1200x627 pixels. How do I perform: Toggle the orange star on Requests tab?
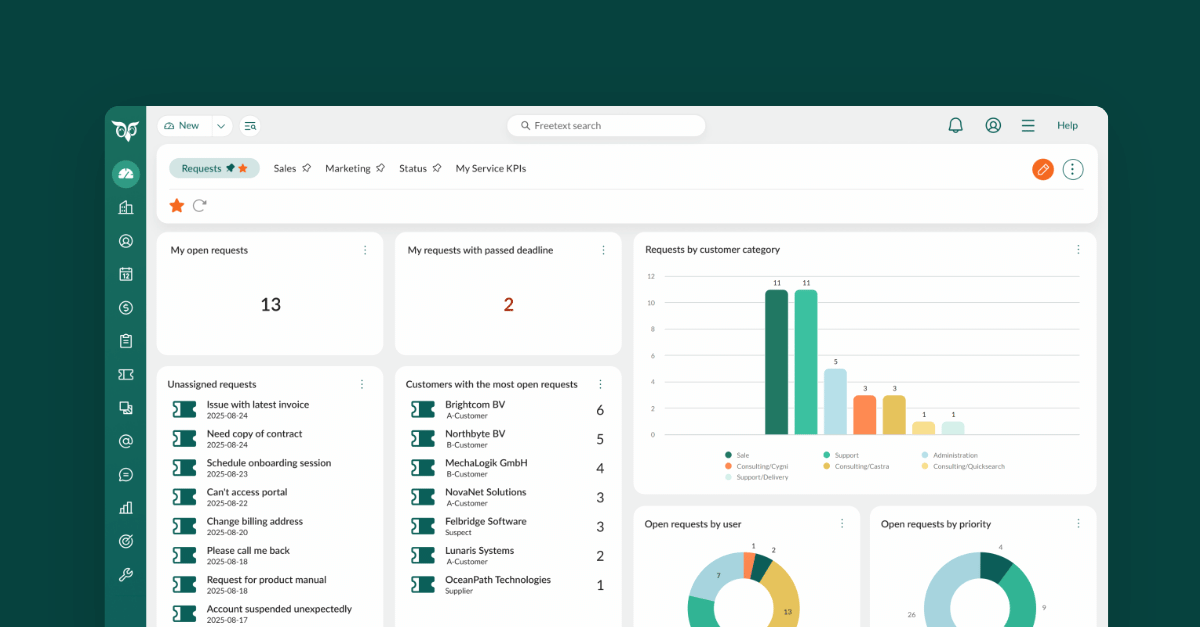(x=243, y=168)
